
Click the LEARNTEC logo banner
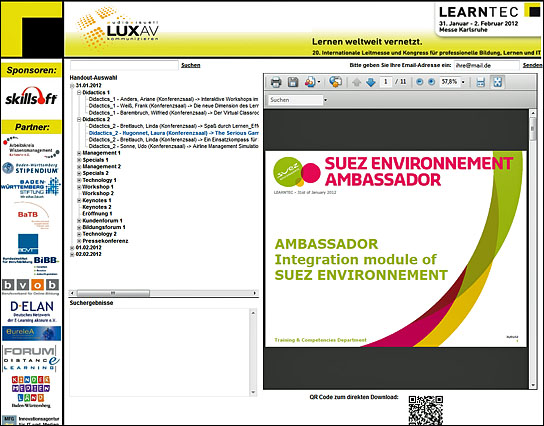[x=487, y=19]
